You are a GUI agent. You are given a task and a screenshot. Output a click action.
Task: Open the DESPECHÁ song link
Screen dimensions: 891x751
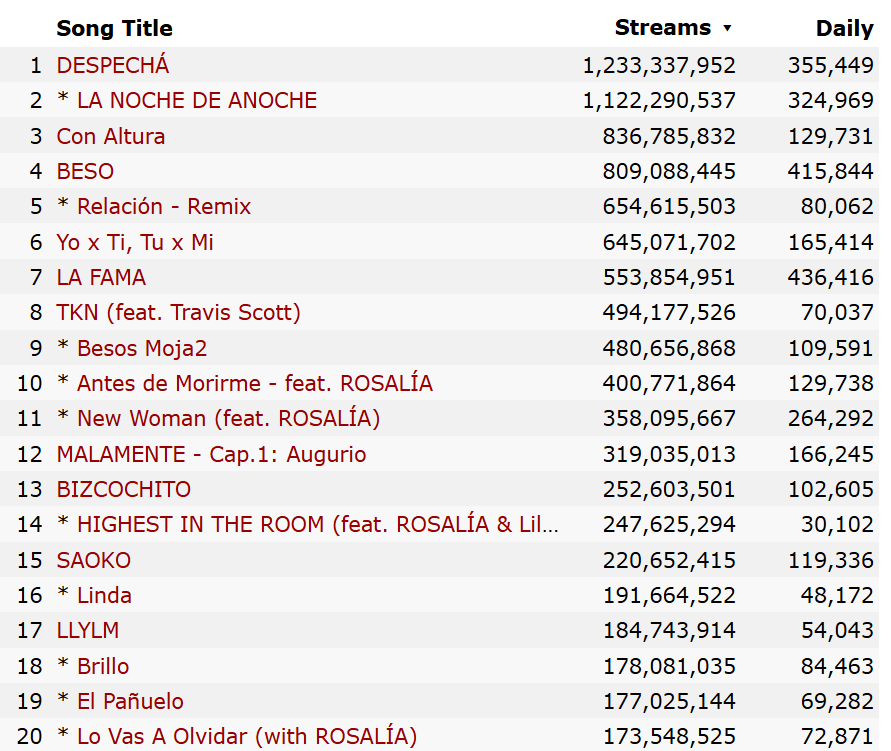coord(113,65)
